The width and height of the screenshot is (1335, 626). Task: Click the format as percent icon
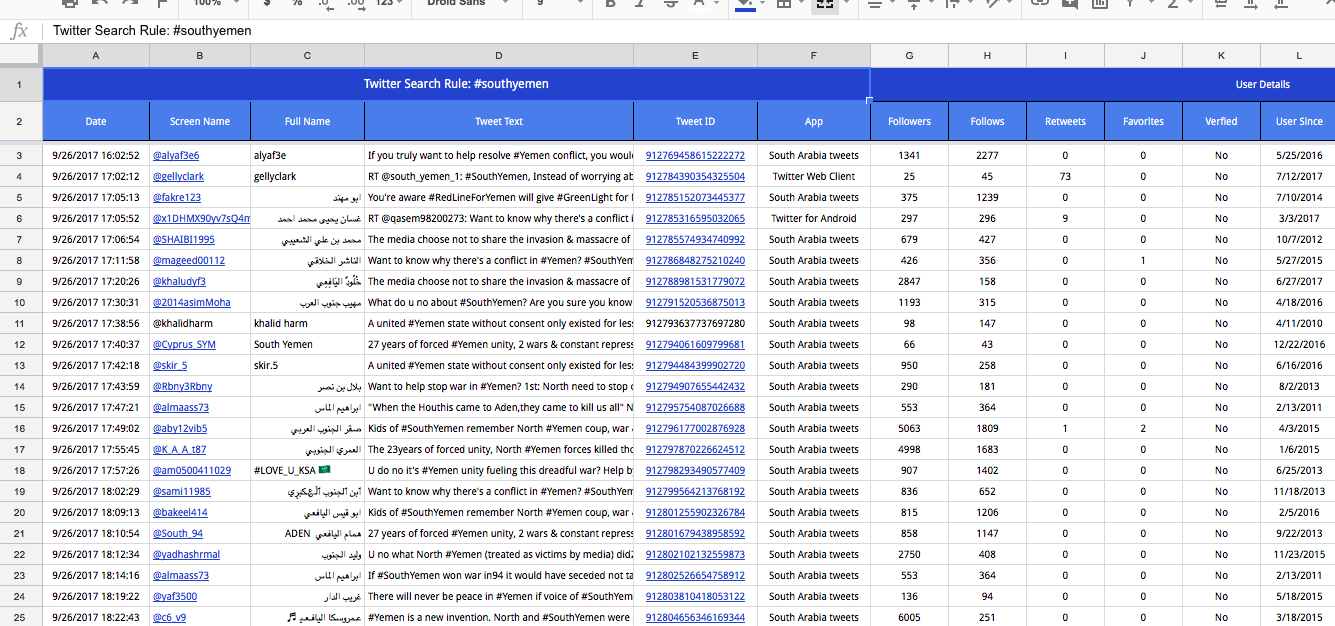click(x=297, y=4)
